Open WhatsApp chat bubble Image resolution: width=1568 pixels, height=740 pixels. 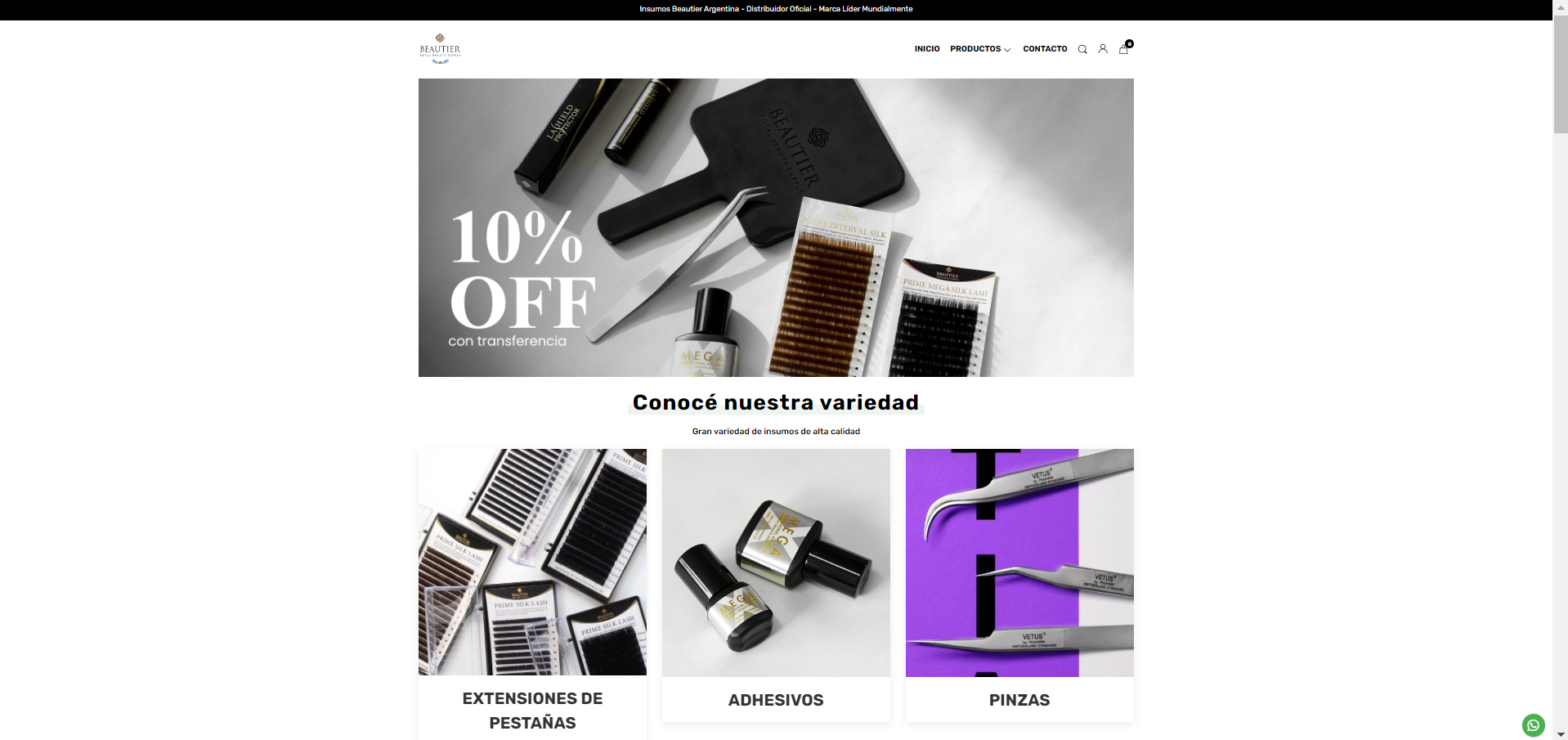1533,725
